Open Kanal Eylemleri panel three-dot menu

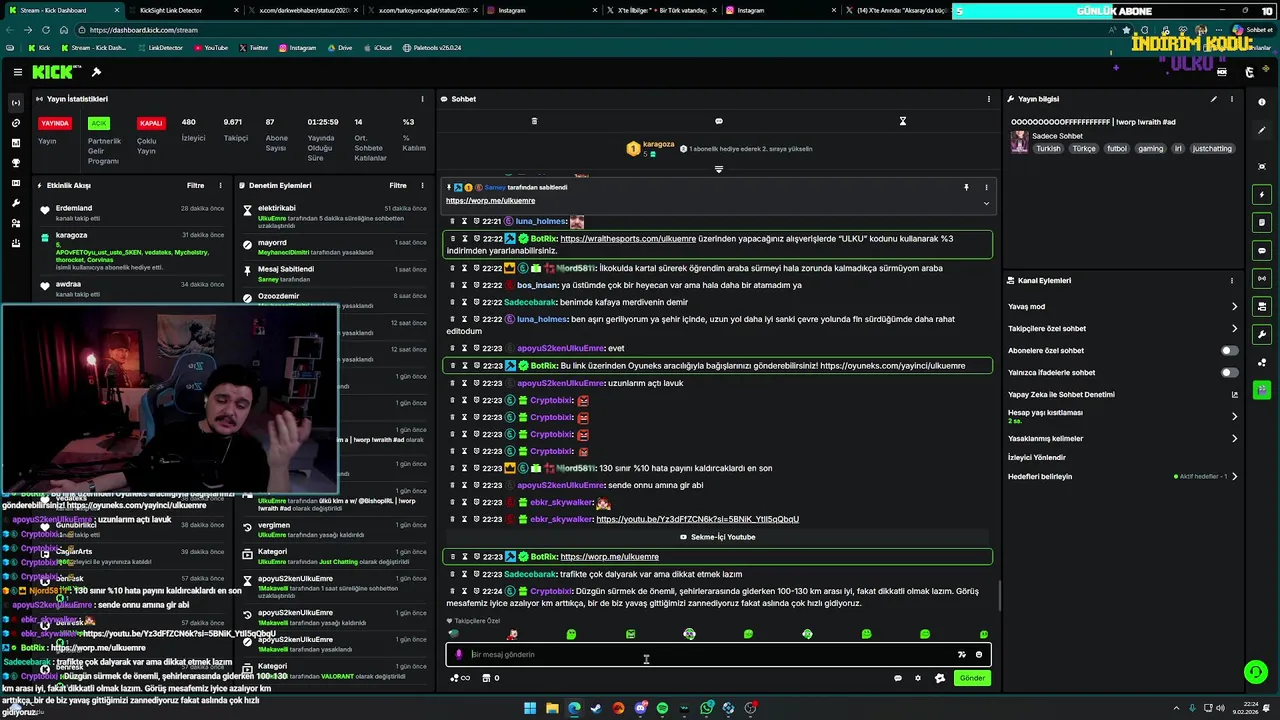1232,281
